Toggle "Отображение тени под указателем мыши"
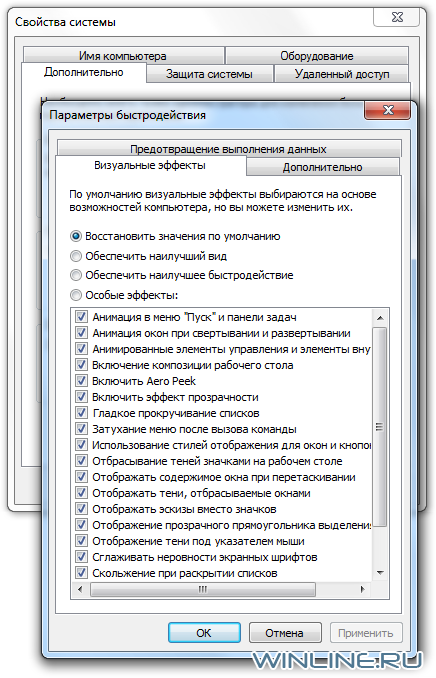The height and width of the screenshot is (678, 436). pyautogui.click(x=81, y=540)
